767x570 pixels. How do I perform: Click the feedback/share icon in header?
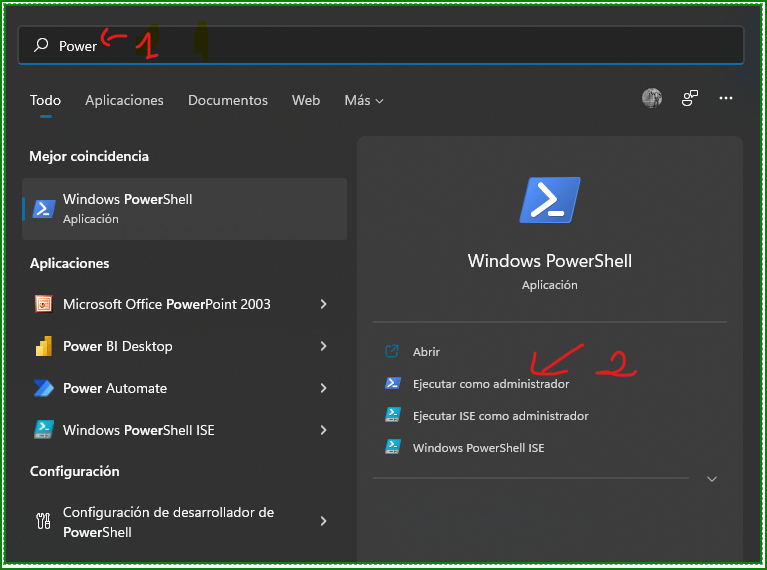tap(690, 98)
